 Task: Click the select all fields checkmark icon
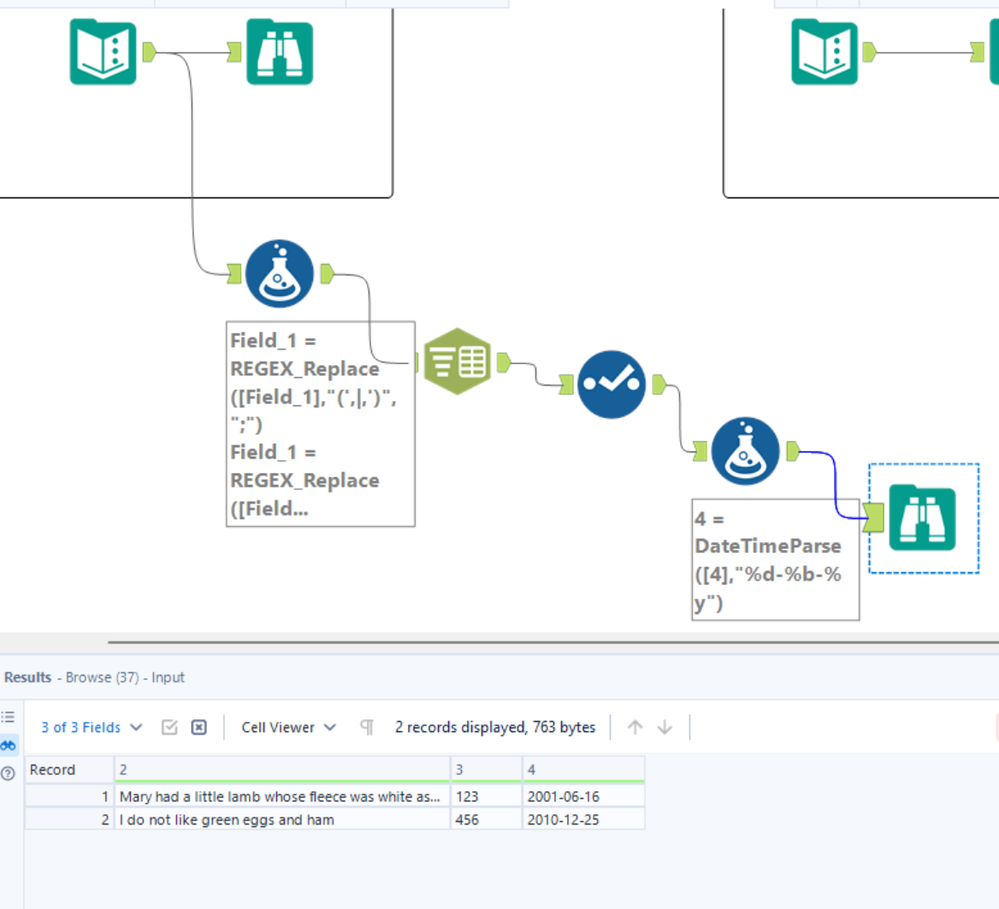coord(169,727)
